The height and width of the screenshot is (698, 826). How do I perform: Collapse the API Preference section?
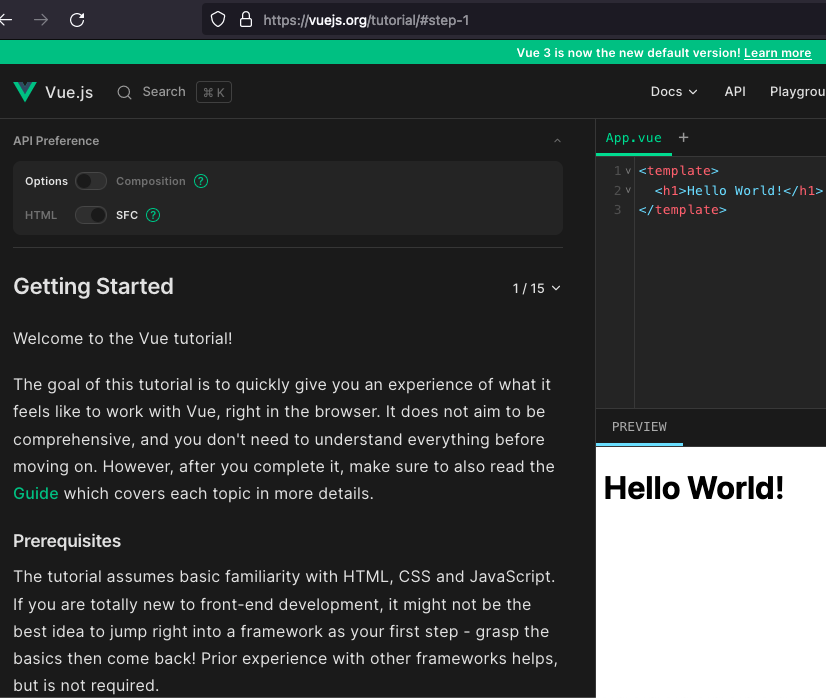(x=557, y=141)
